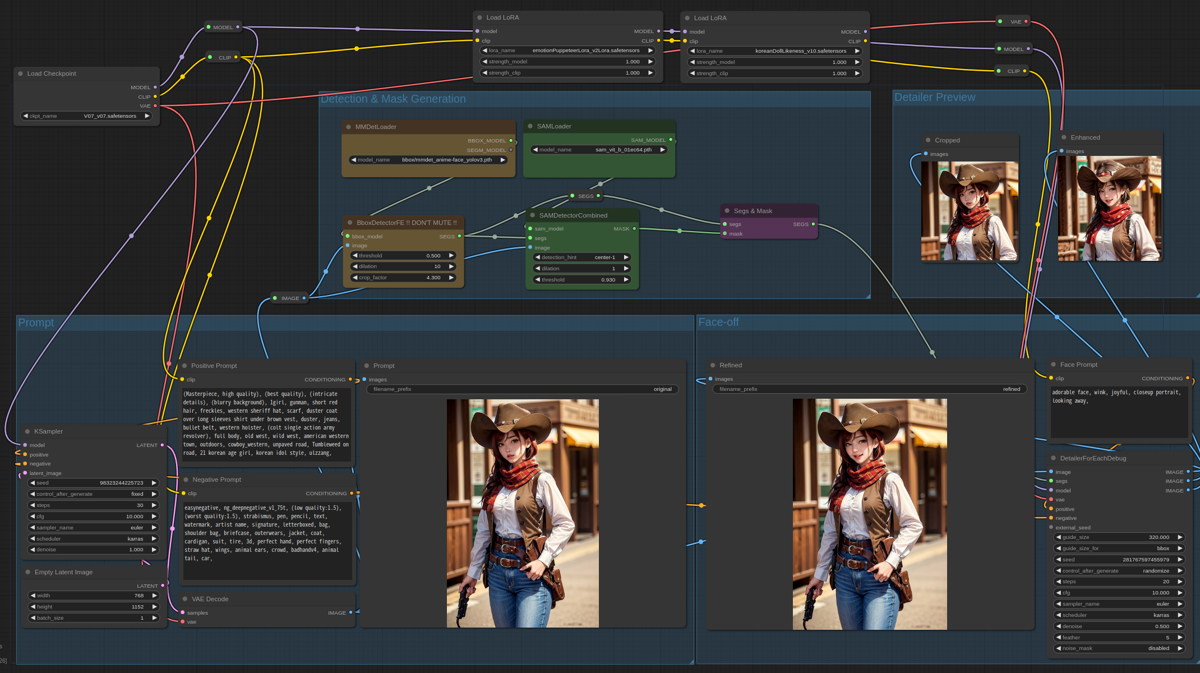Collapse the KSampler node via its title dot
Viewport: 1200px width, 673px height.
27,431
